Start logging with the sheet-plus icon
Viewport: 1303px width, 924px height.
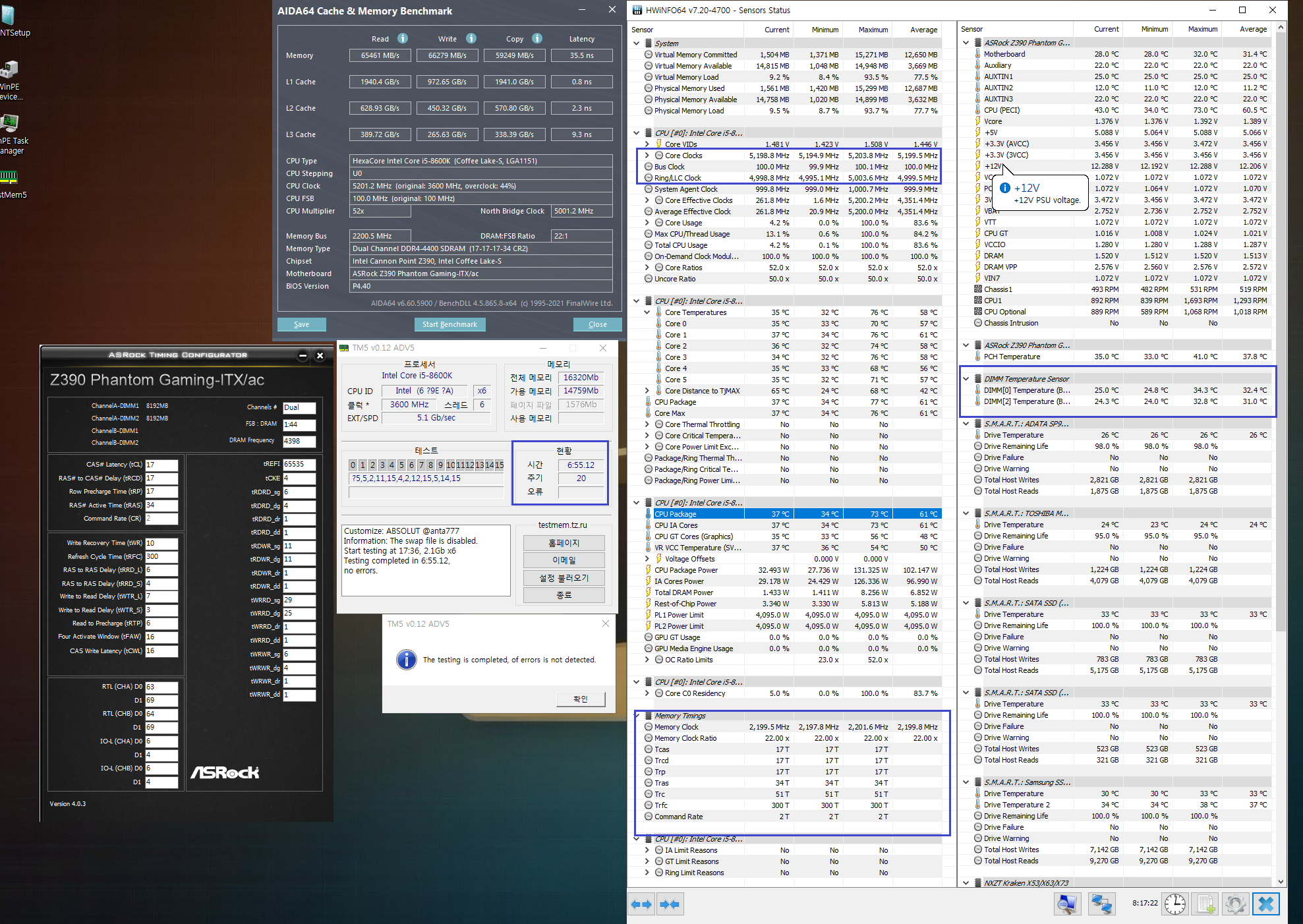click(x=1205, y=904)
